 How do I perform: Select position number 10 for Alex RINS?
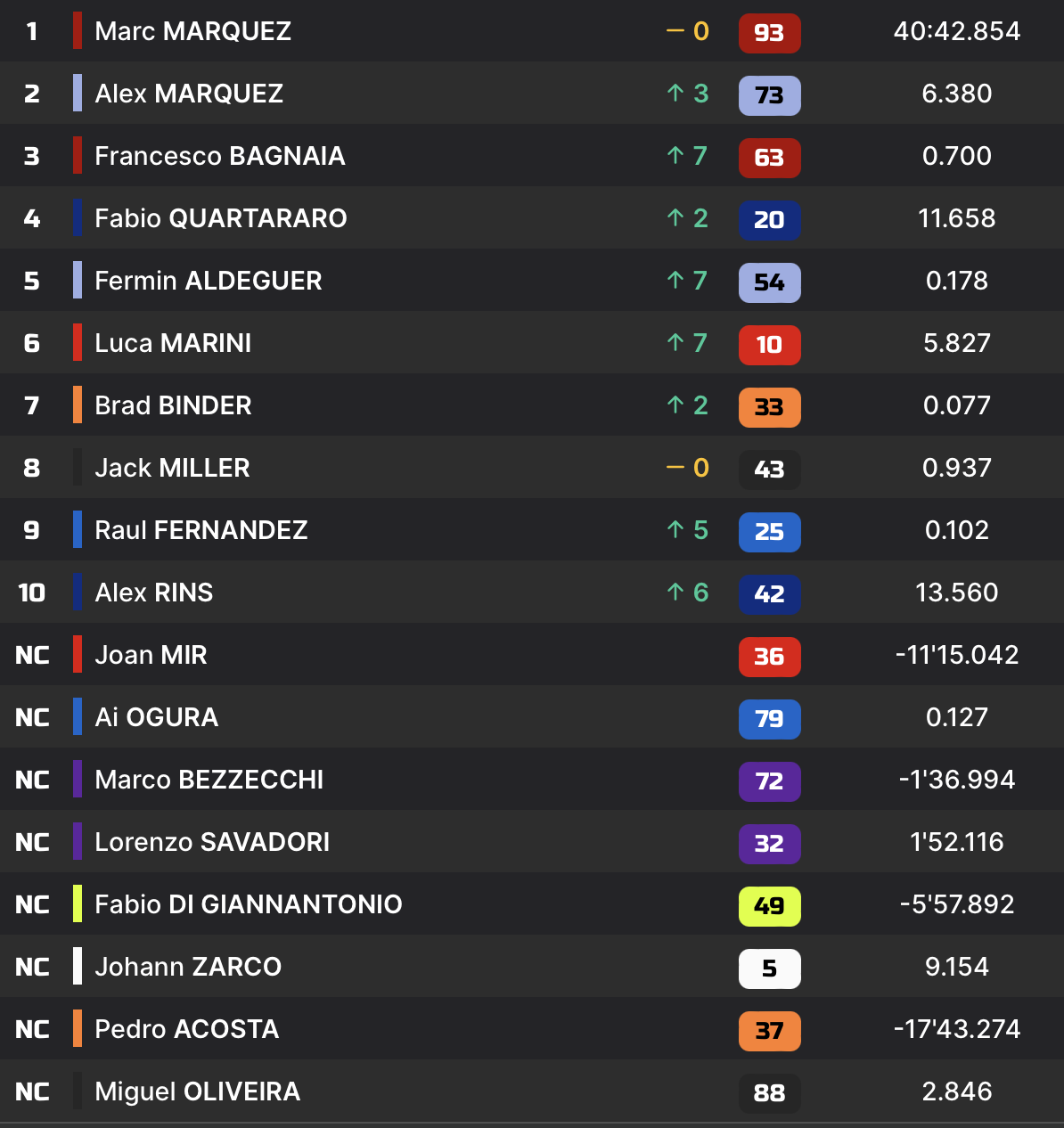click(32, 593)
